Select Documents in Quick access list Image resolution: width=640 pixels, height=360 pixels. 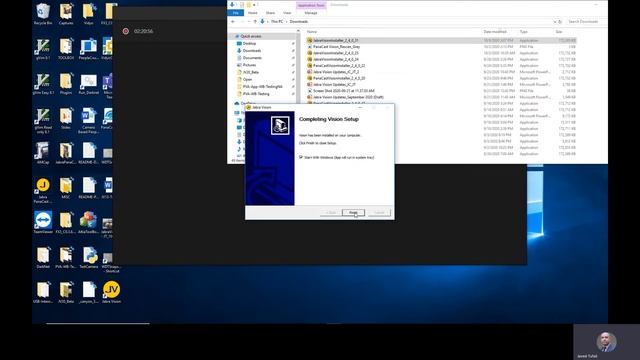252,58
